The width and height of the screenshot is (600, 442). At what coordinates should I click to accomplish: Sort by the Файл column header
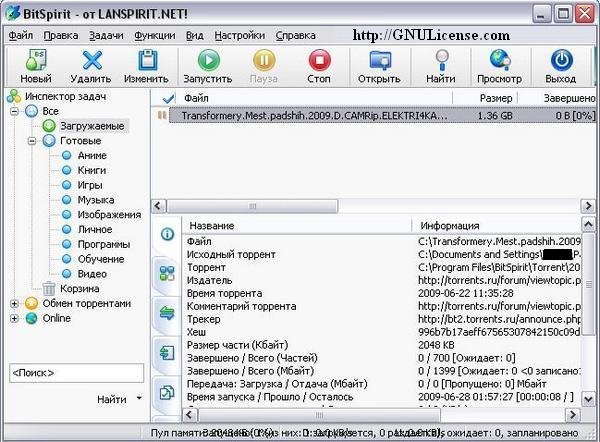196,98
